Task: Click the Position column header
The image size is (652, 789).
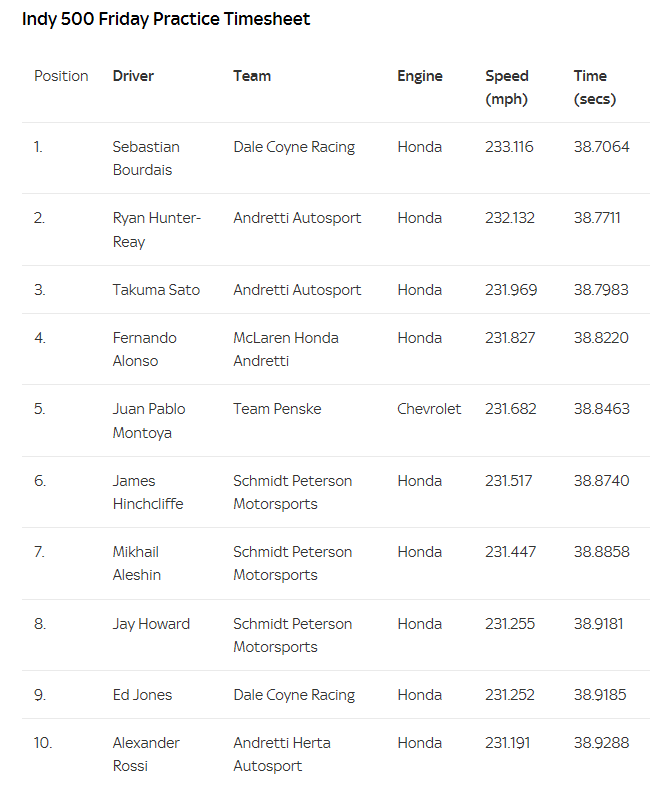Action: tap(61, 76)
